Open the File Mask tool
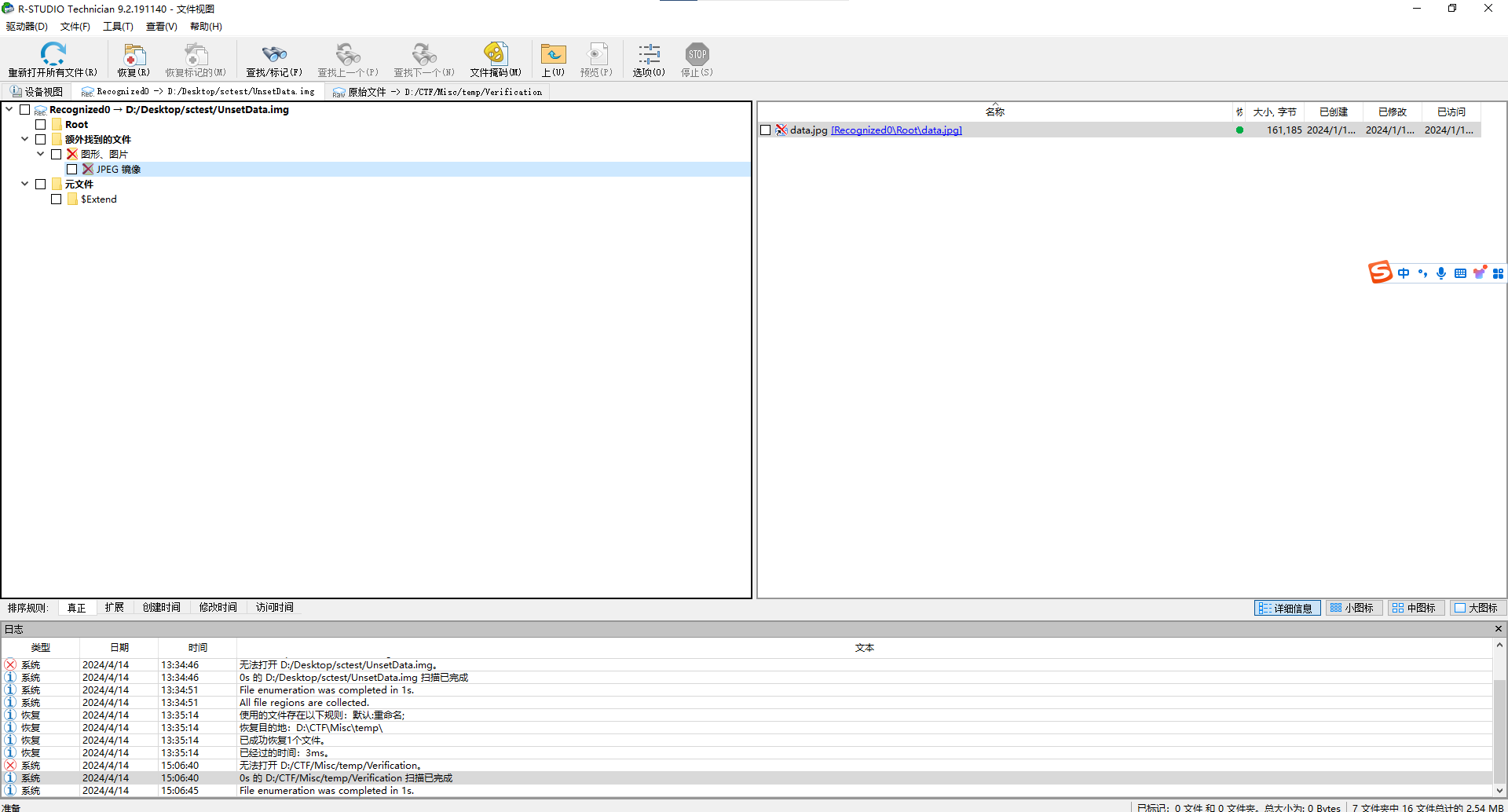The height and width of the screenshot is (812, 1508). [x=495, y=55]
